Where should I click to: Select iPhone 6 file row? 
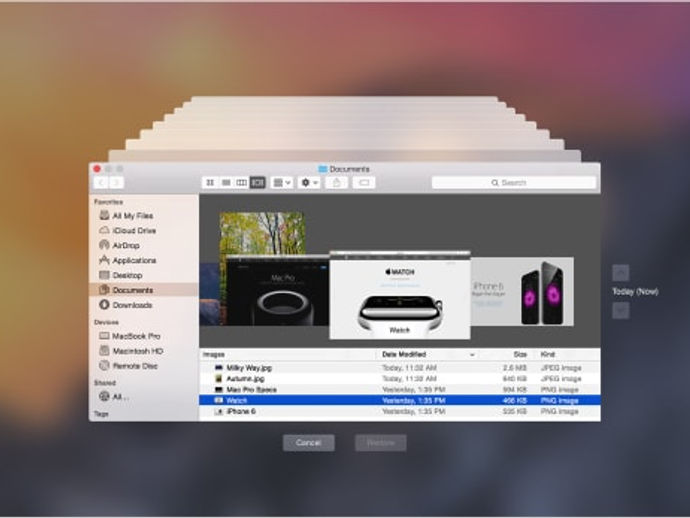click(x=400, y=412)
